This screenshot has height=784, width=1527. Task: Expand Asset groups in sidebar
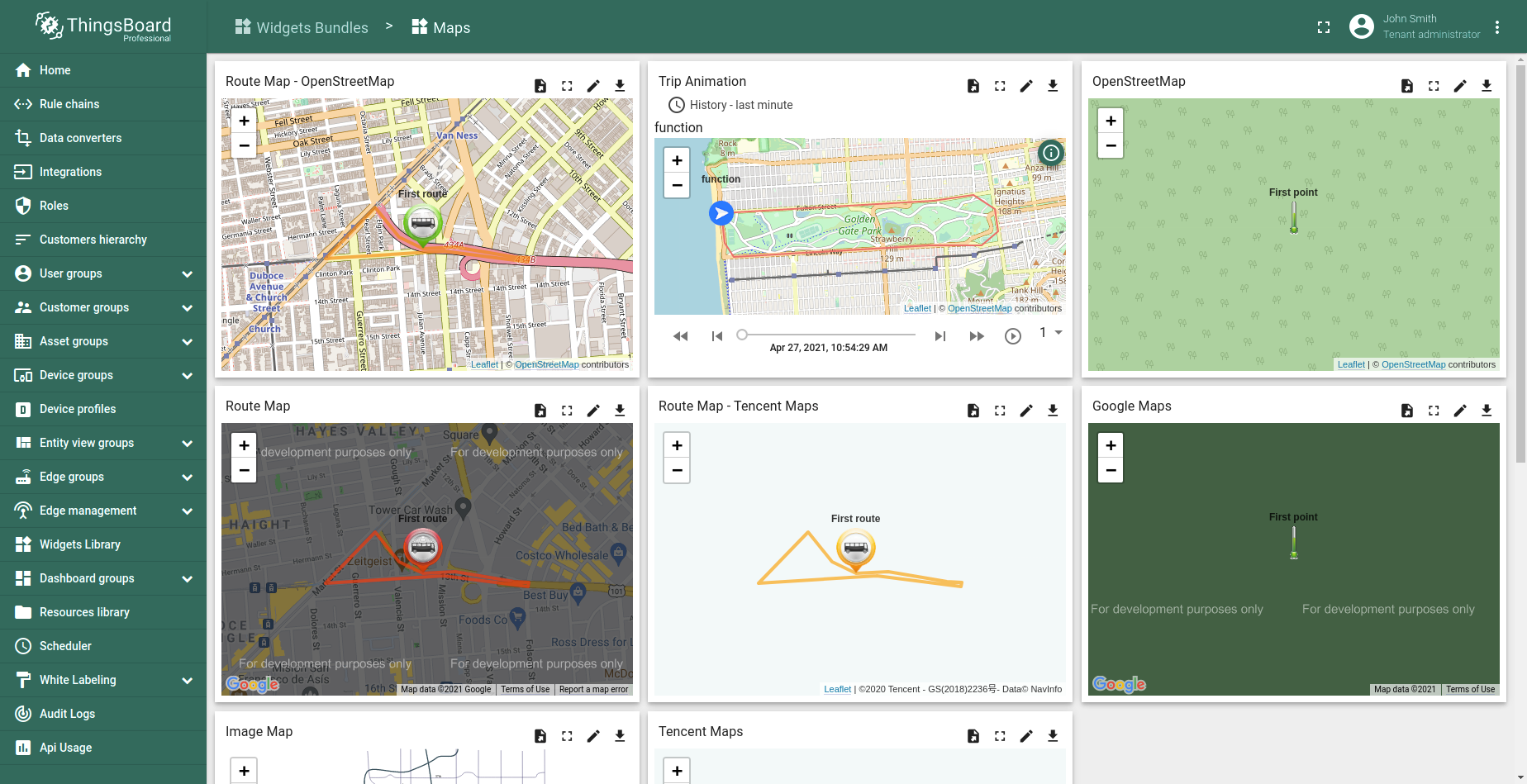point(188,341)
